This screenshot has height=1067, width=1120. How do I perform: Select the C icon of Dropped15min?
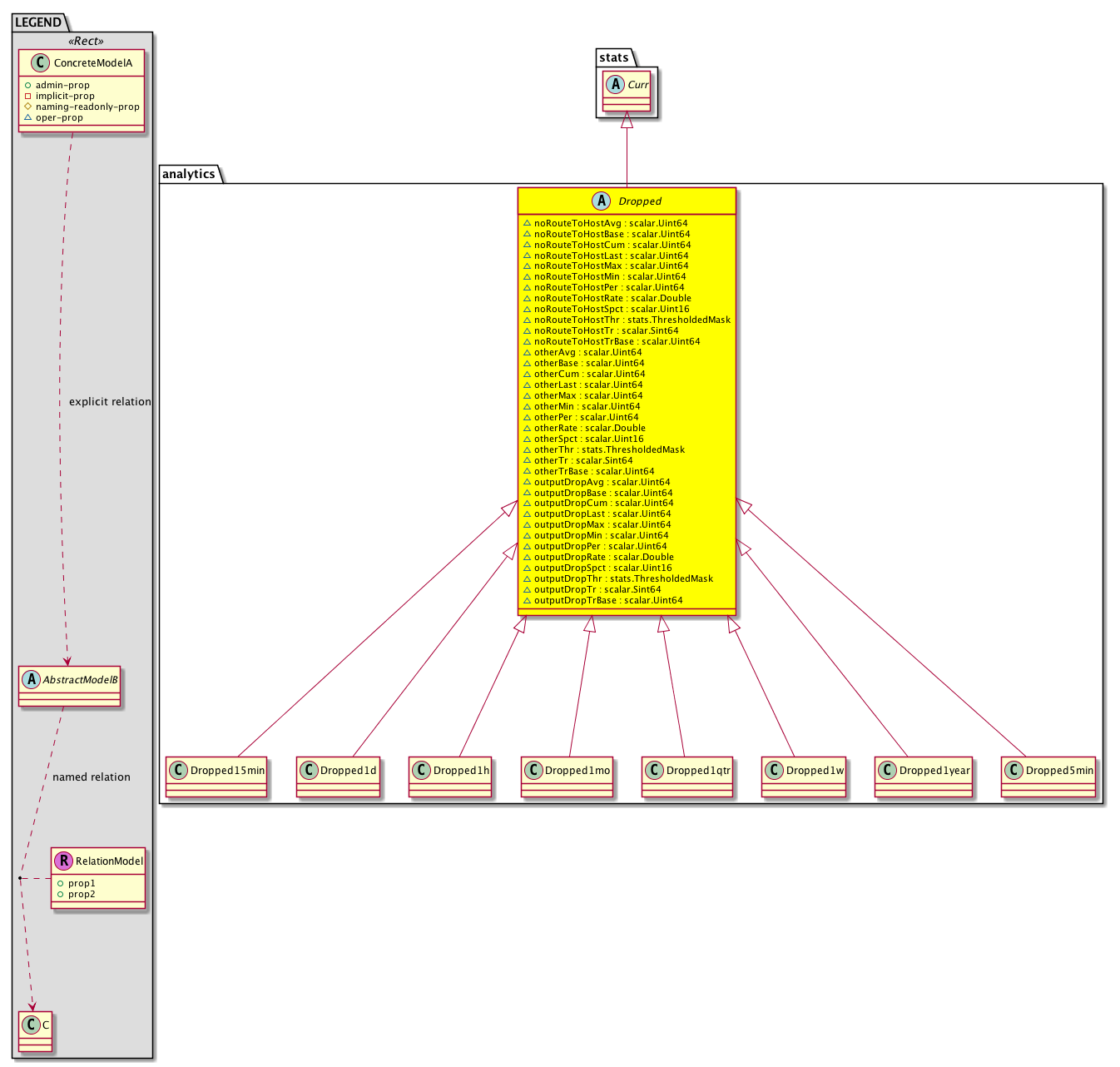[x=178, y=771]
